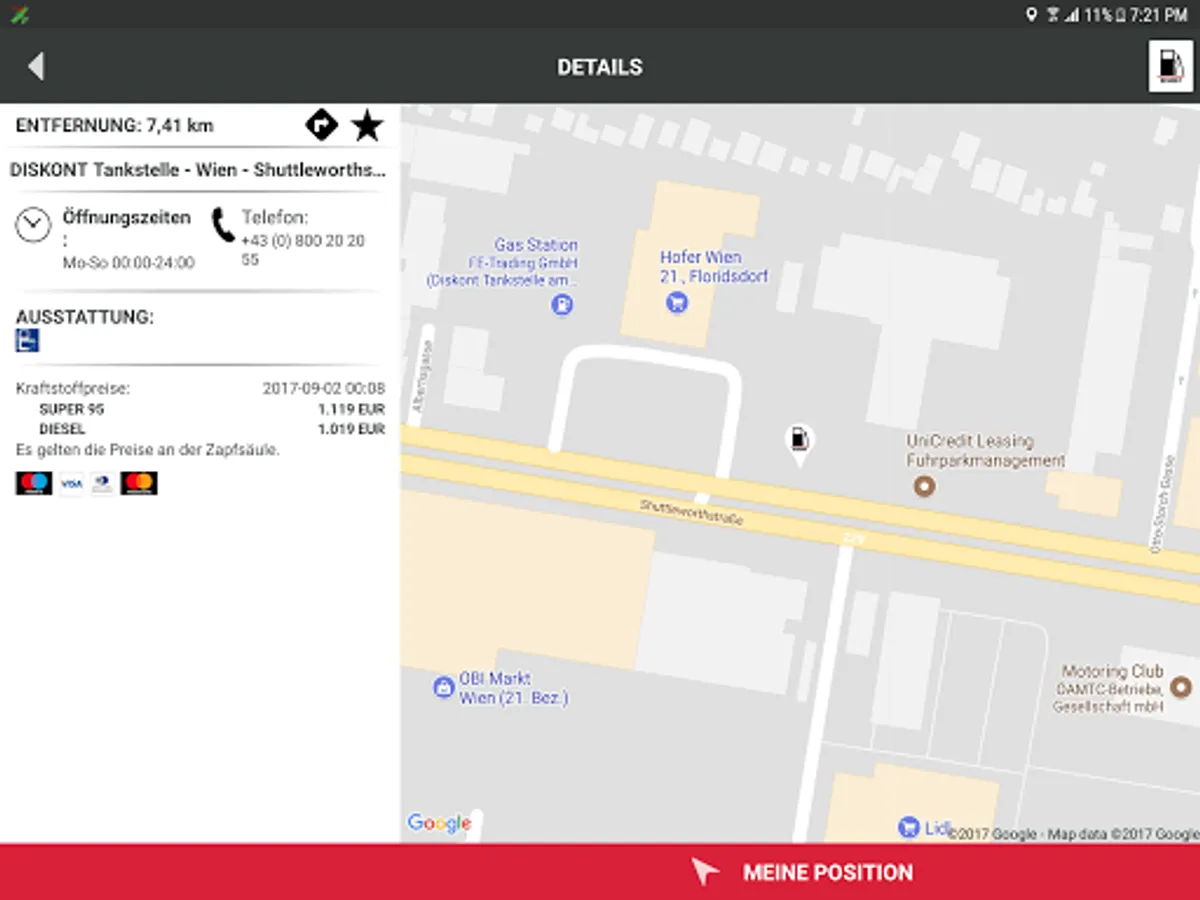Call the number +43 (0) 800 20 20 55
This screenshot has width=1200, height=900.
tap(303, 250)
